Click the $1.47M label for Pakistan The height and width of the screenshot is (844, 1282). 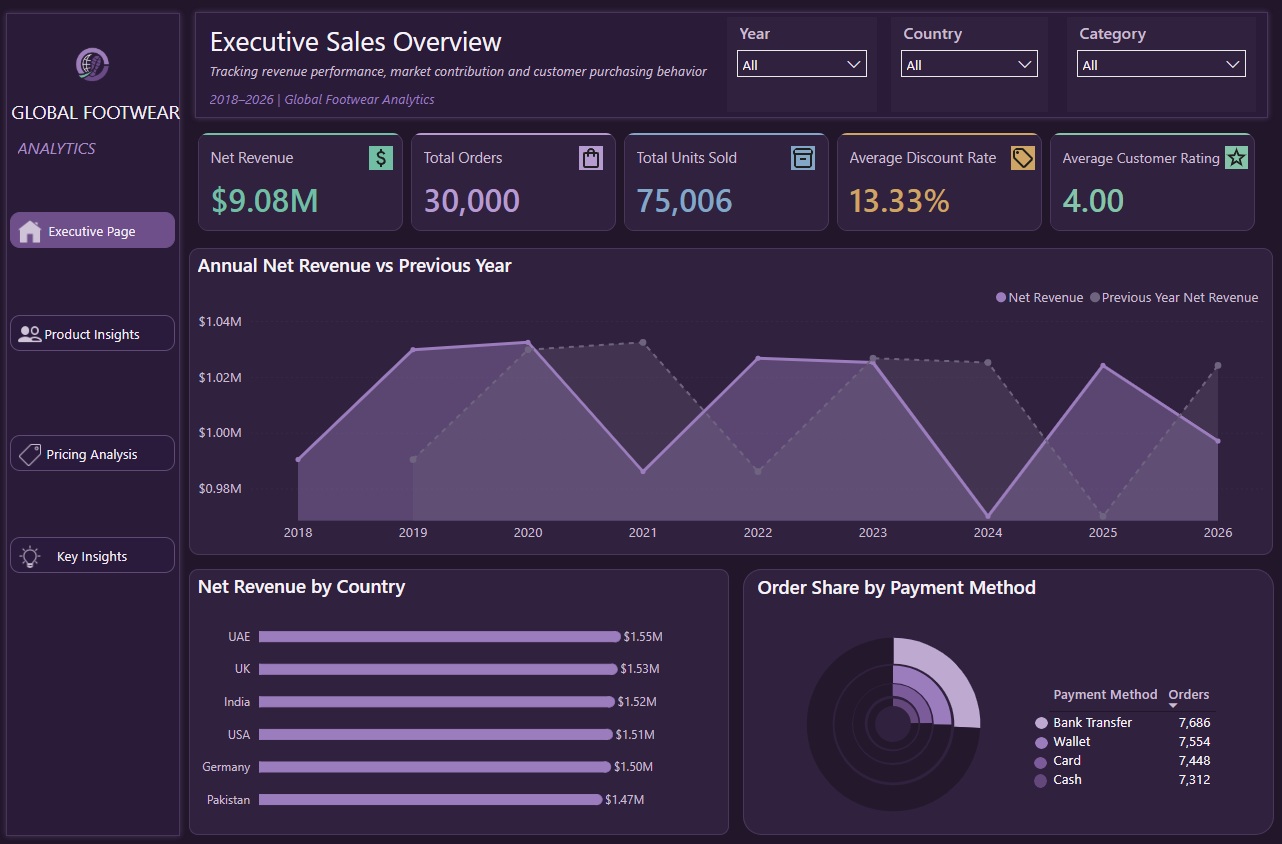[x=625, y=800]
